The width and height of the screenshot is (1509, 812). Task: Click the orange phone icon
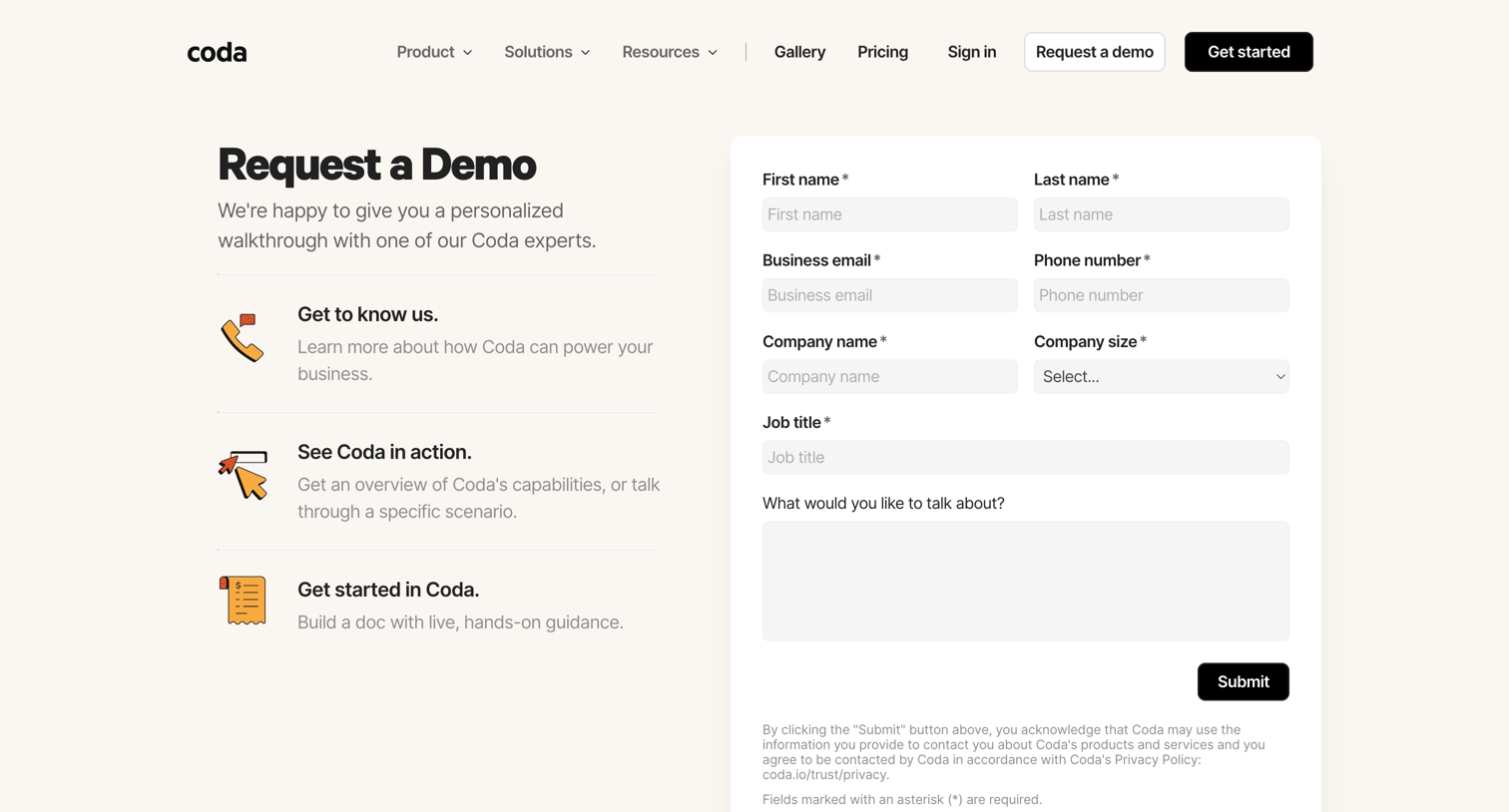(243, 337)
